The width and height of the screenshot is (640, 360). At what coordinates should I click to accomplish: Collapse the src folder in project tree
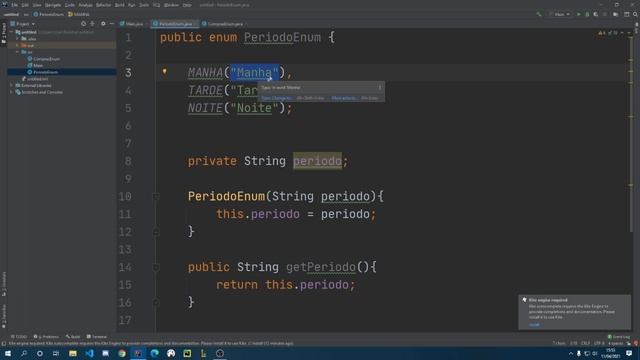[x=17, y=52]
